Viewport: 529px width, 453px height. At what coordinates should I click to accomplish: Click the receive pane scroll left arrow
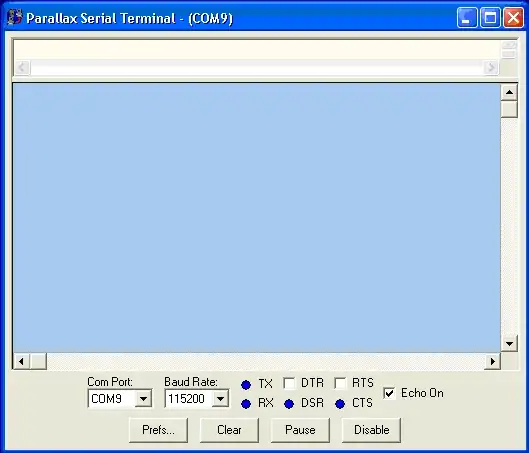pos(21,361)
